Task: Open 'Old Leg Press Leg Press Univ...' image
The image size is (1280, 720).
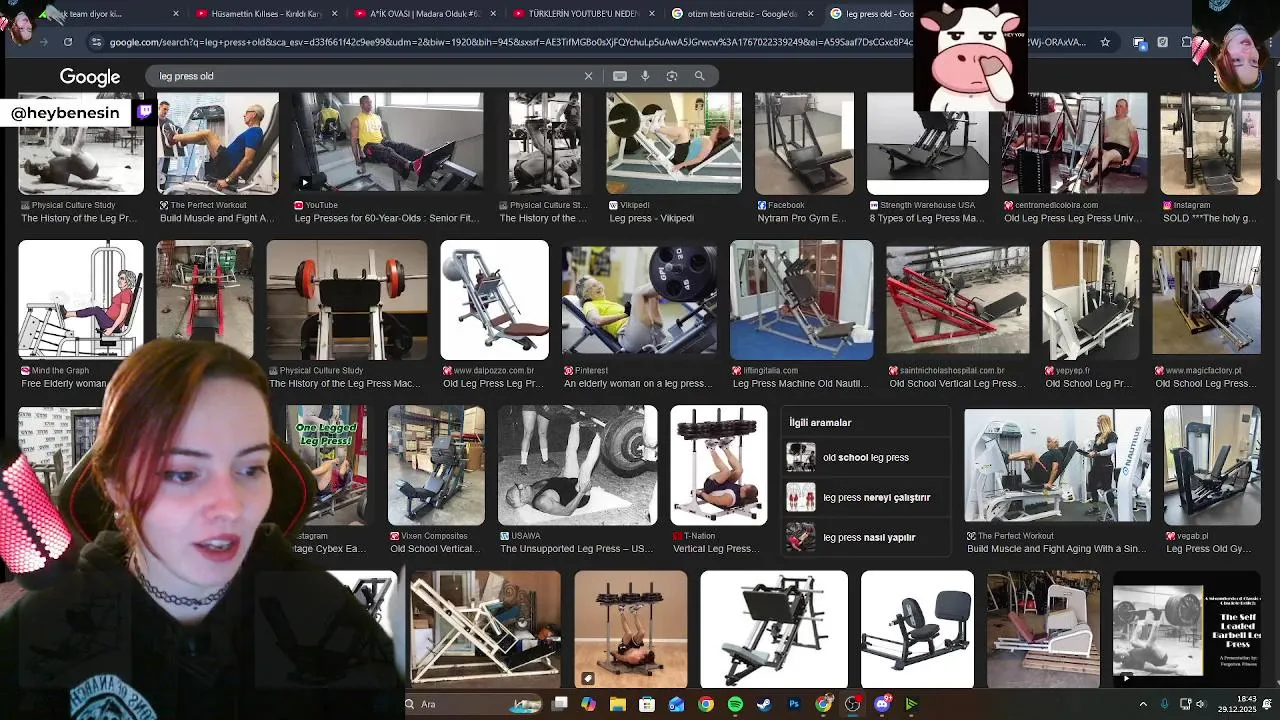Action: click(1074, 143)
